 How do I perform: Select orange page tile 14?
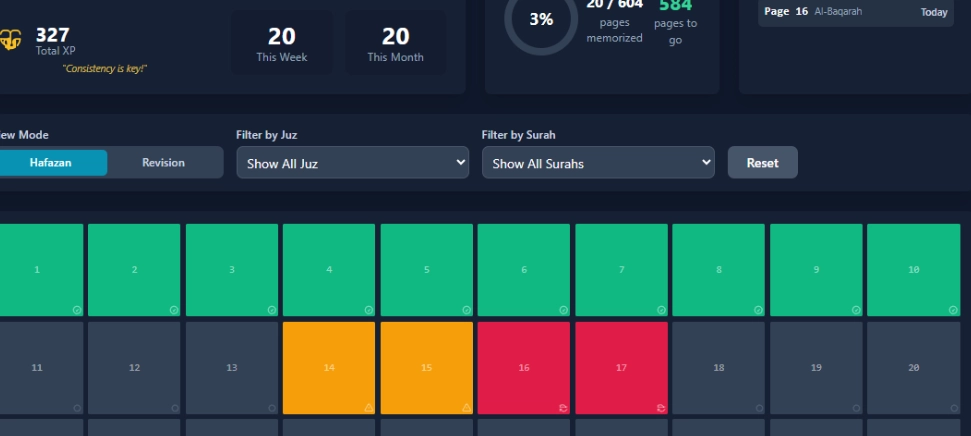[329, 368]
